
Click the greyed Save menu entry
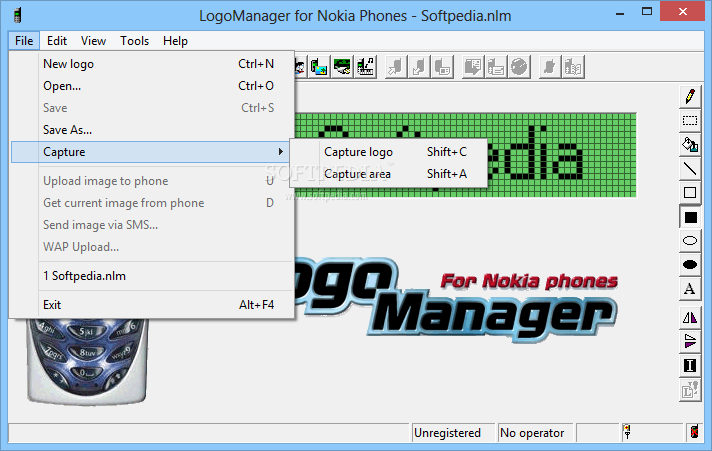click(x=152, y=108)
